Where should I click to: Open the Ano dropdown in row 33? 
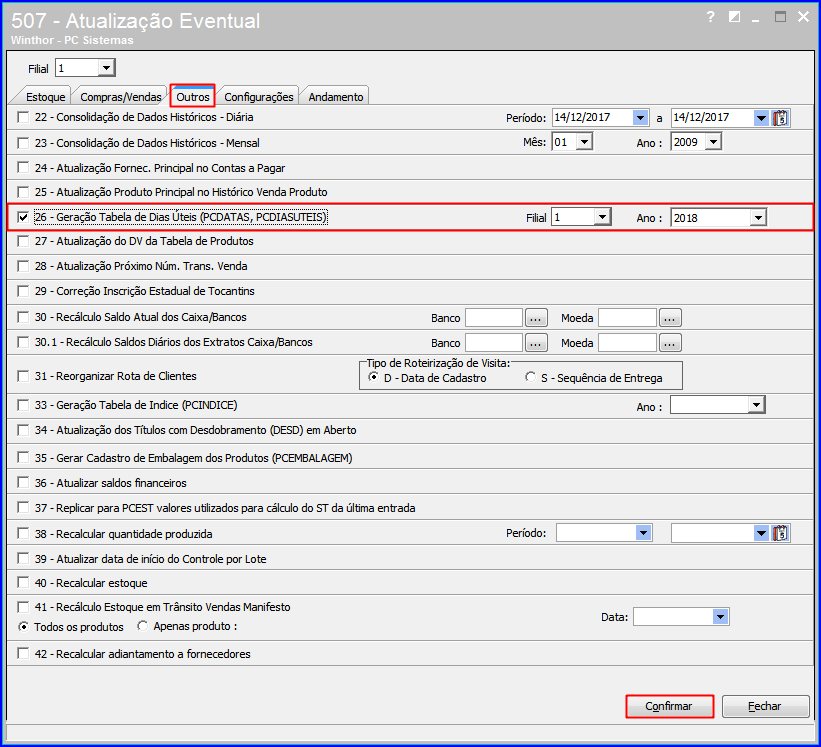[756, 405]
